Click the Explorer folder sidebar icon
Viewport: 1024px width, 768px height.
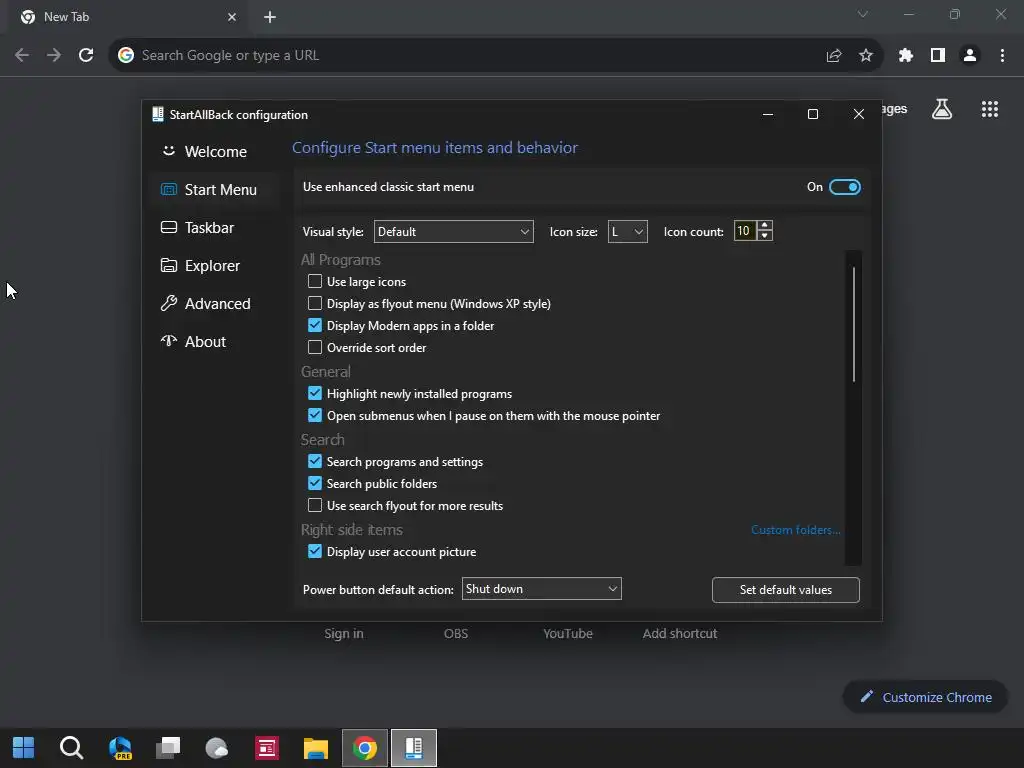click(168, 265)
